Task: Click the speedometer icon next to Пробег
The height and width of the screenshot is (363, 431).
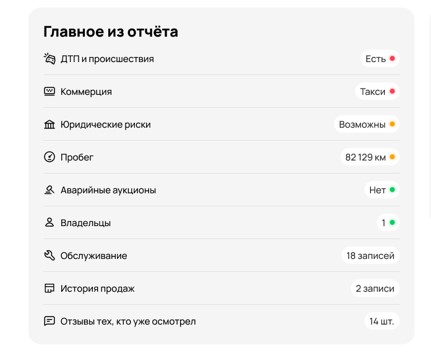Action: [x=49, y=157]
